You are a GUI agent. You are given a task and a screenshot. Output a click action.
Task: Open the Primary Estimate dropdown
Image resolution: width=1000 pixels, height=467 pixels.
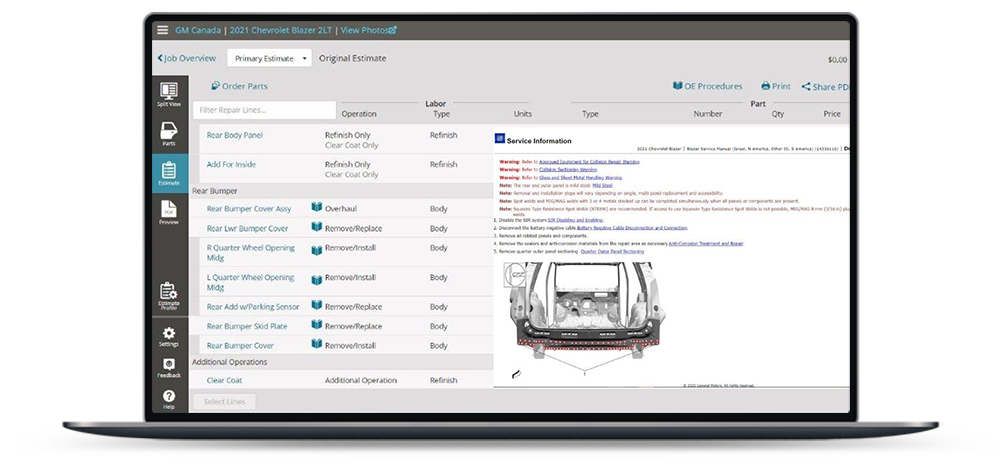pos(270,58)
